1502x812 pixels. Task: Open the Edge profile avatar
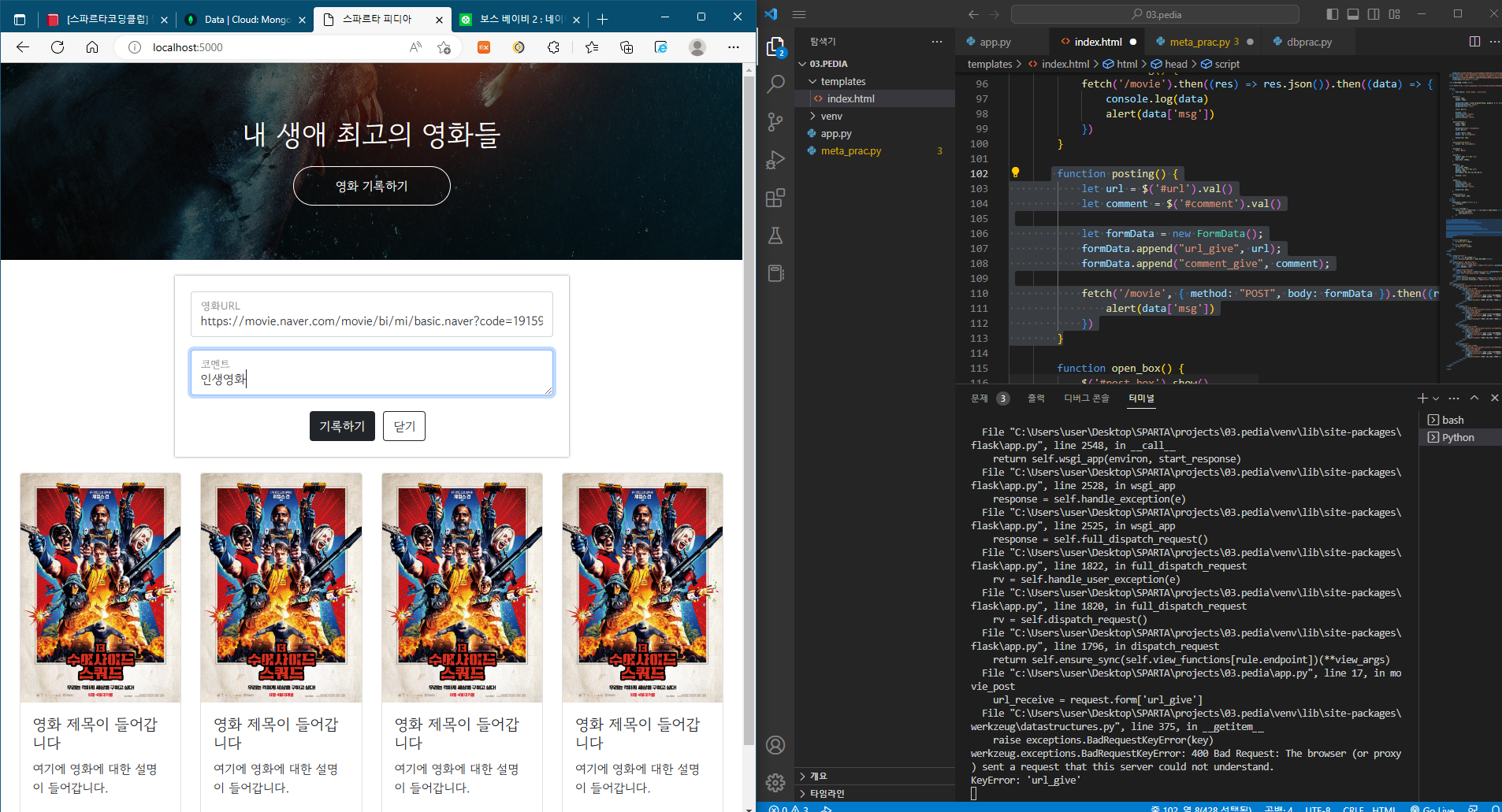697,47
